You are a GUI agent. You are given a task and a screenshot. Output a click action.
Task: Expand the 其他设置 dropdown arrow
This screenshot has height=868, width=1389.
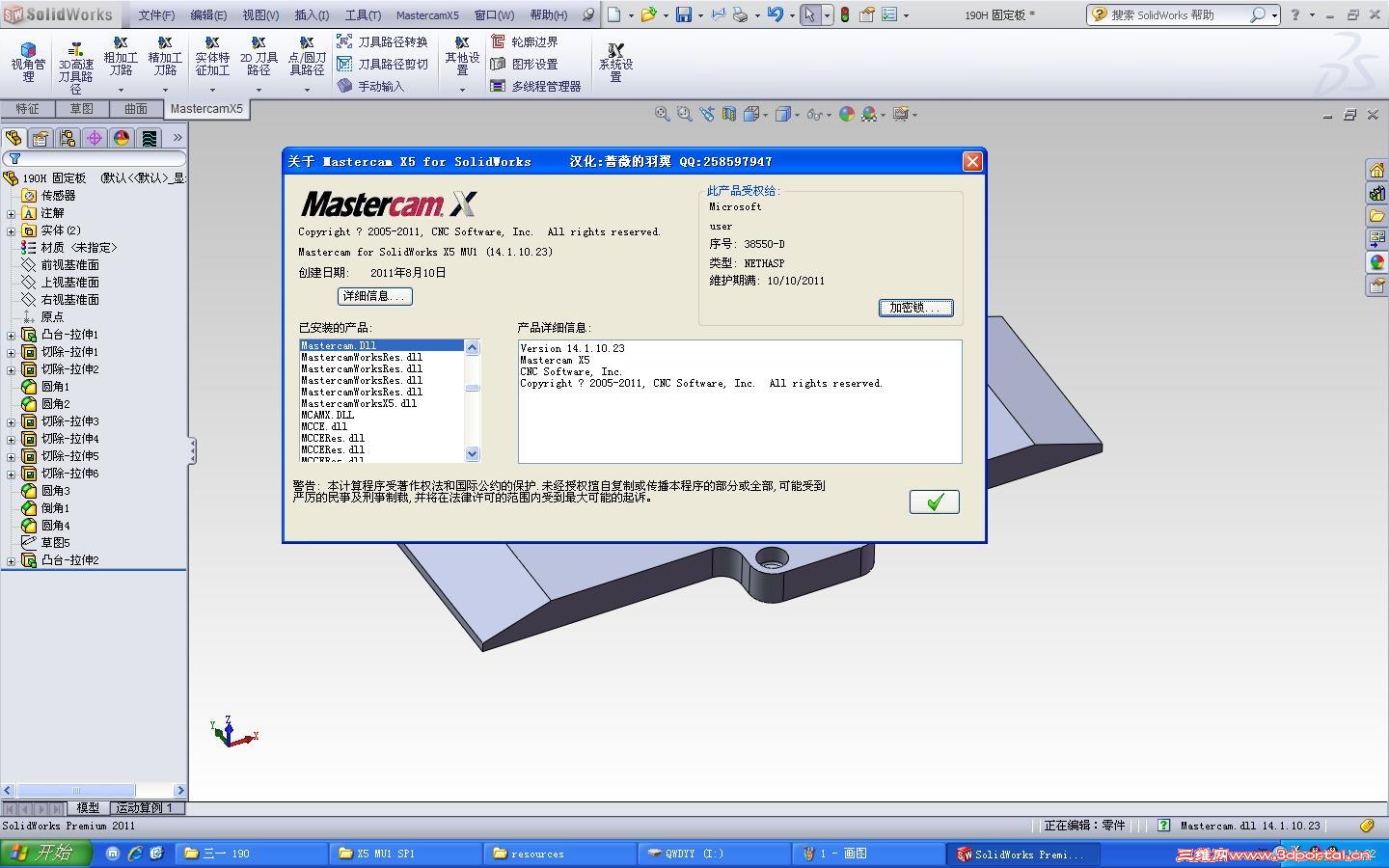pyautogui.click(x=462, y=90)
